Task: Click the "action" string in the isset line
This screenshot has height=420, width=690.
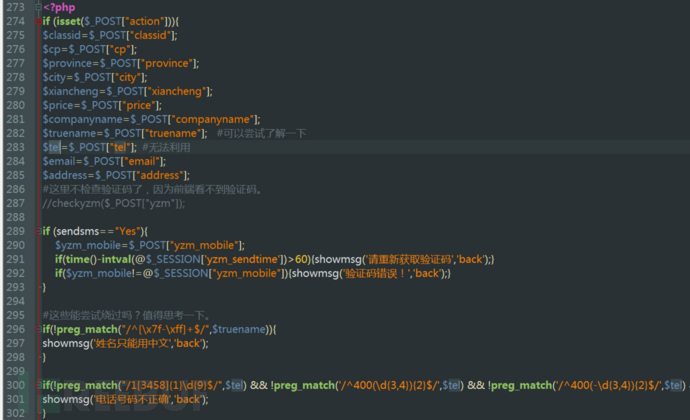Action: coord(147,21)
